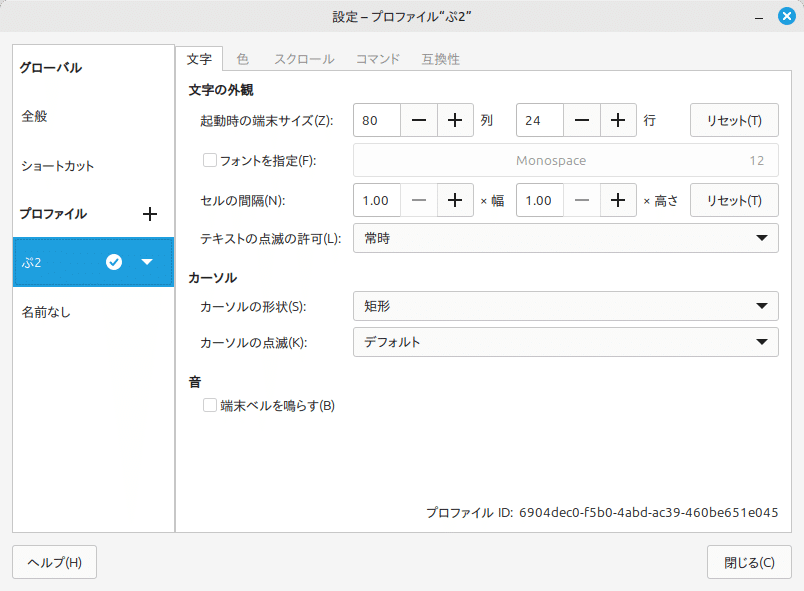This screenshot has height=591, width=804.
Task: Increase startup terminal rows with plus
Action: 618,120
